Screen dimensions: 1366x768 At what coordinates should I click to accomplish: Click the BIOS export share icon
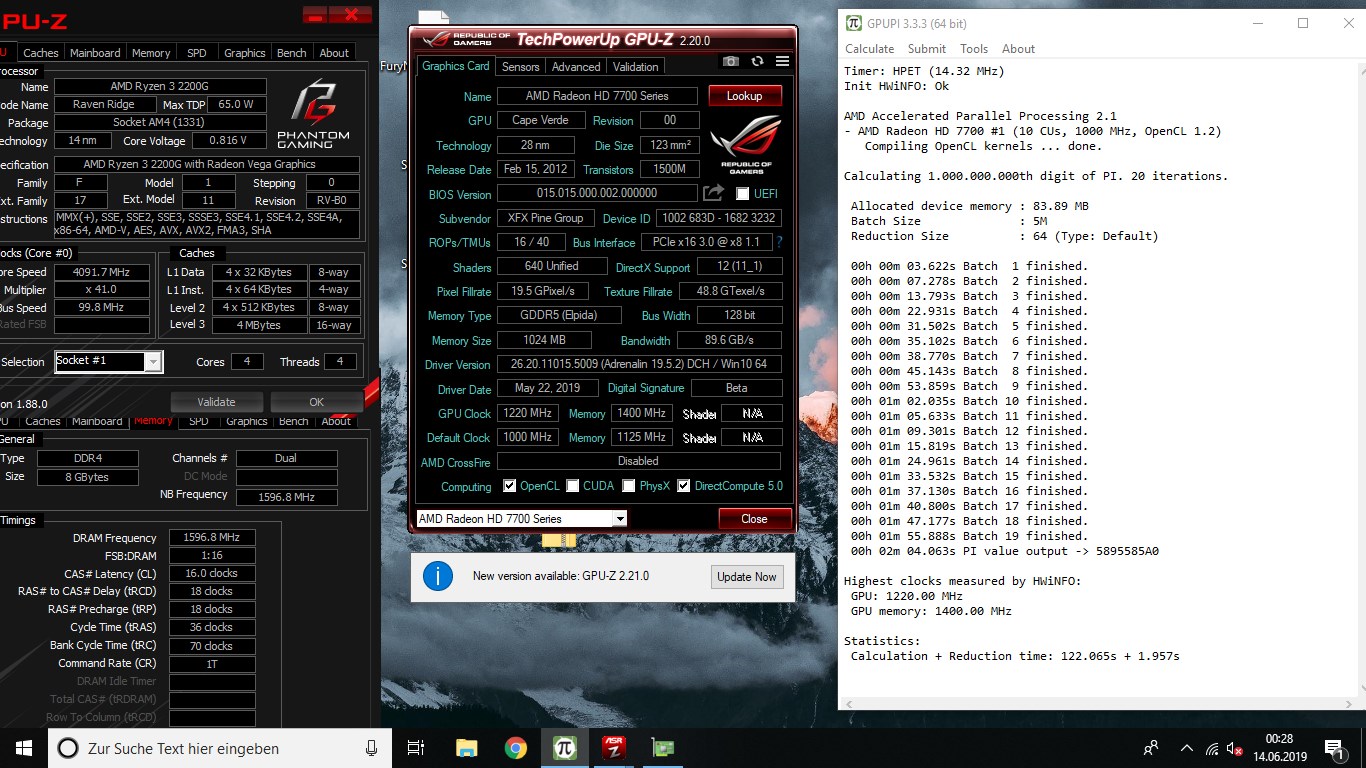[x=713, y=193]
